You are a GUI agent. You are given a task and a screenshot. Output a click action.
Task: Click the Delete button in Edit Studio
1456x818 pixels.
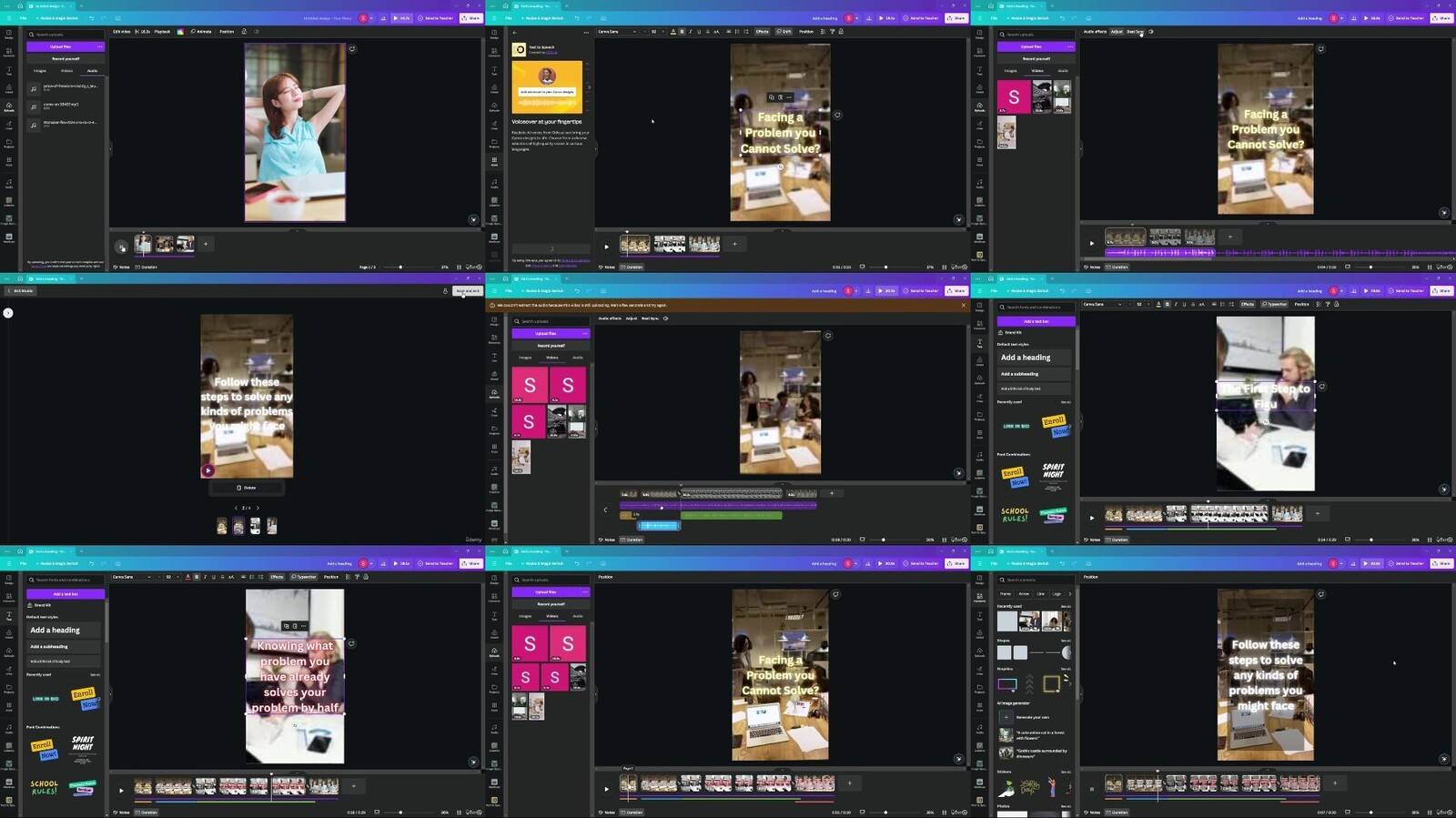click(x=247, y=488)
